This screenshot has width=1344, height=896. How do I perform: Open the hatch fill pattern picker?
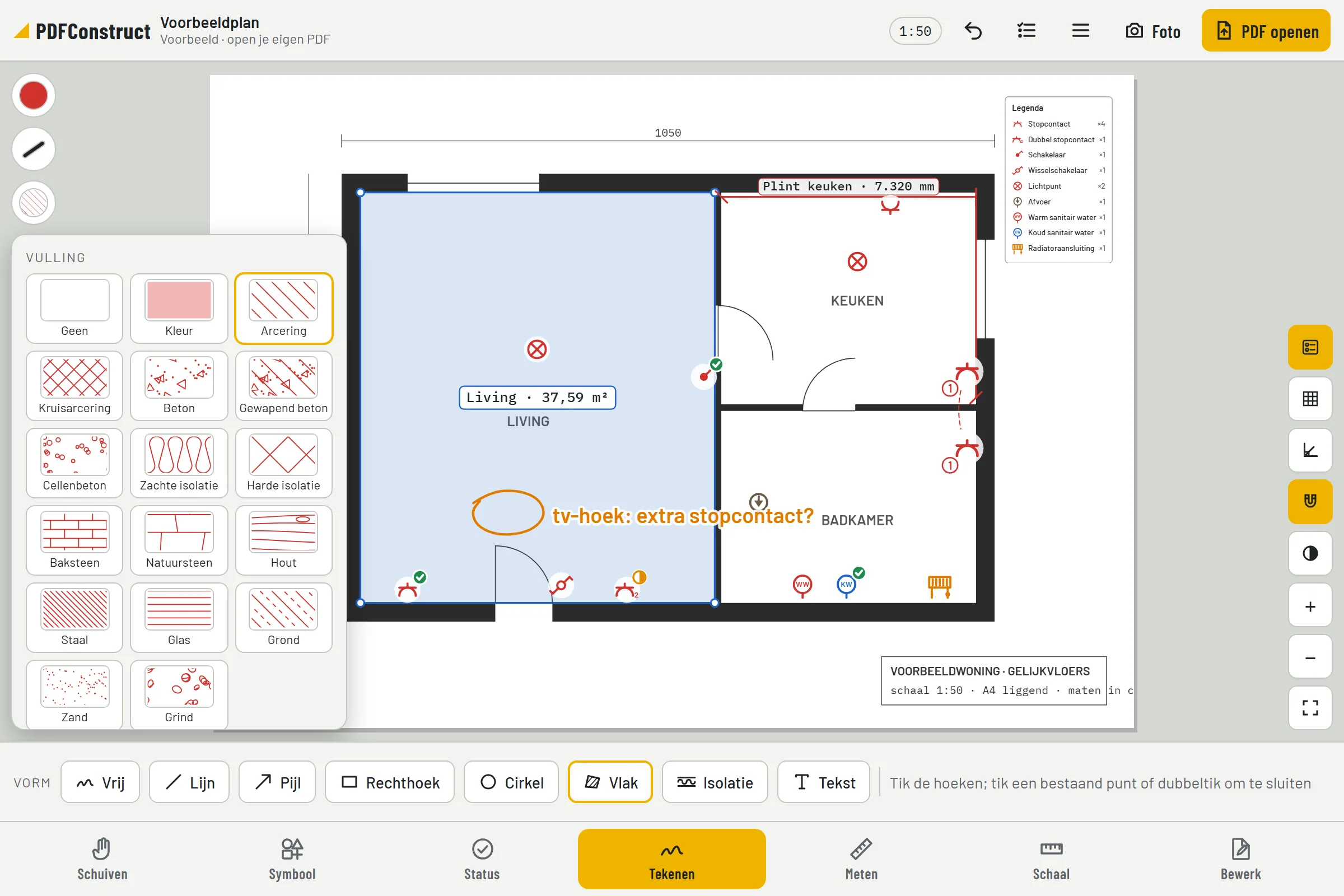pyautogui.click(x=34, y=203)
